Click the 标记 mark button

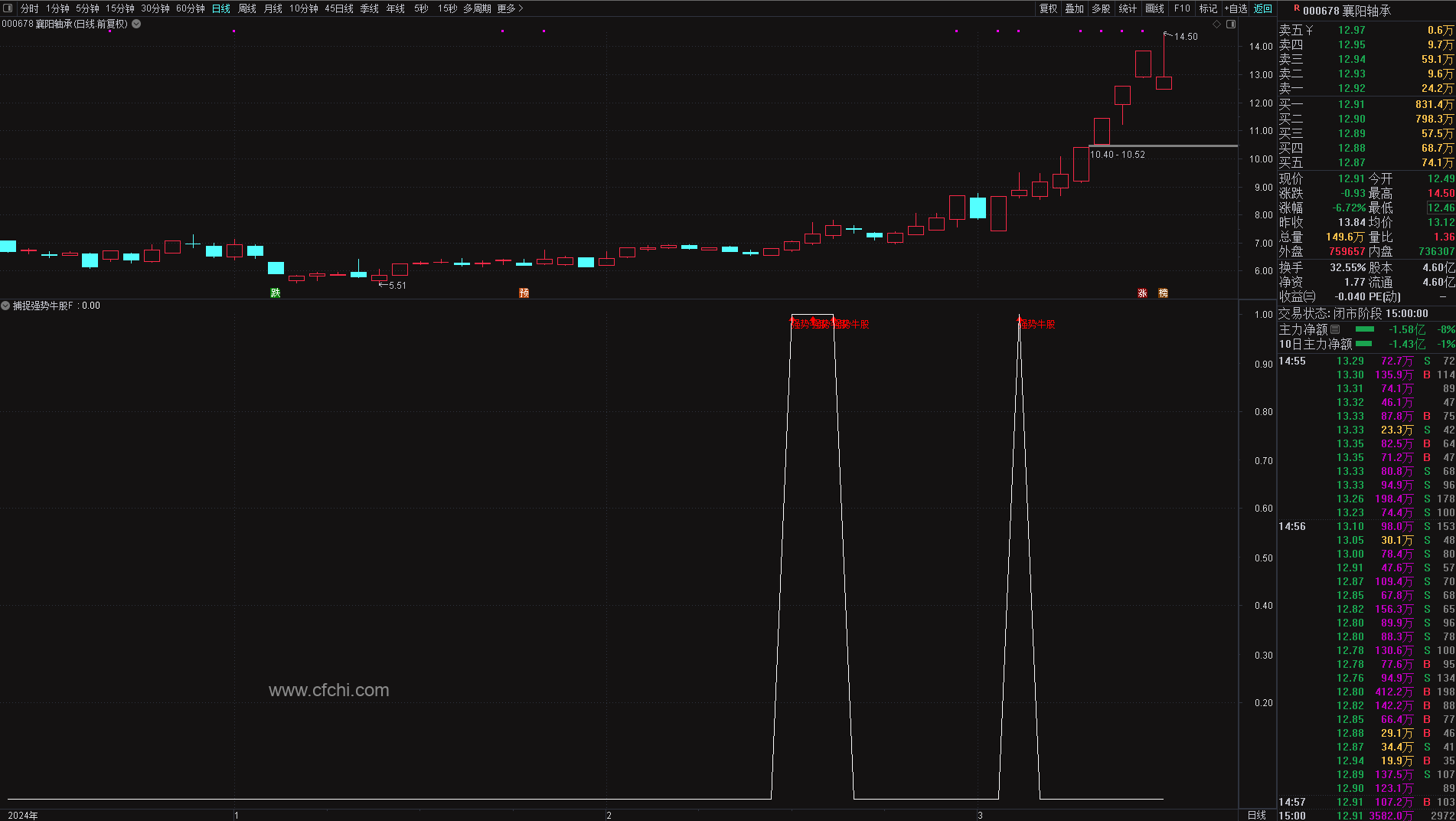[1208, 8]
